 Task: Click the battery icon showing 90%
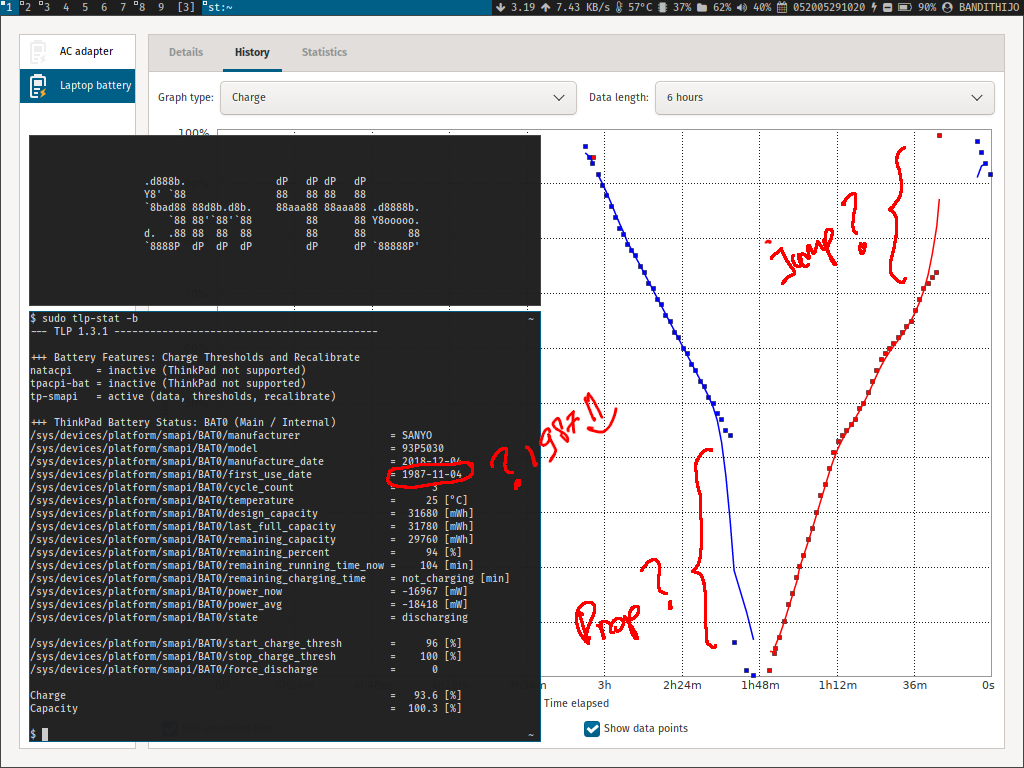coord(903,7)
